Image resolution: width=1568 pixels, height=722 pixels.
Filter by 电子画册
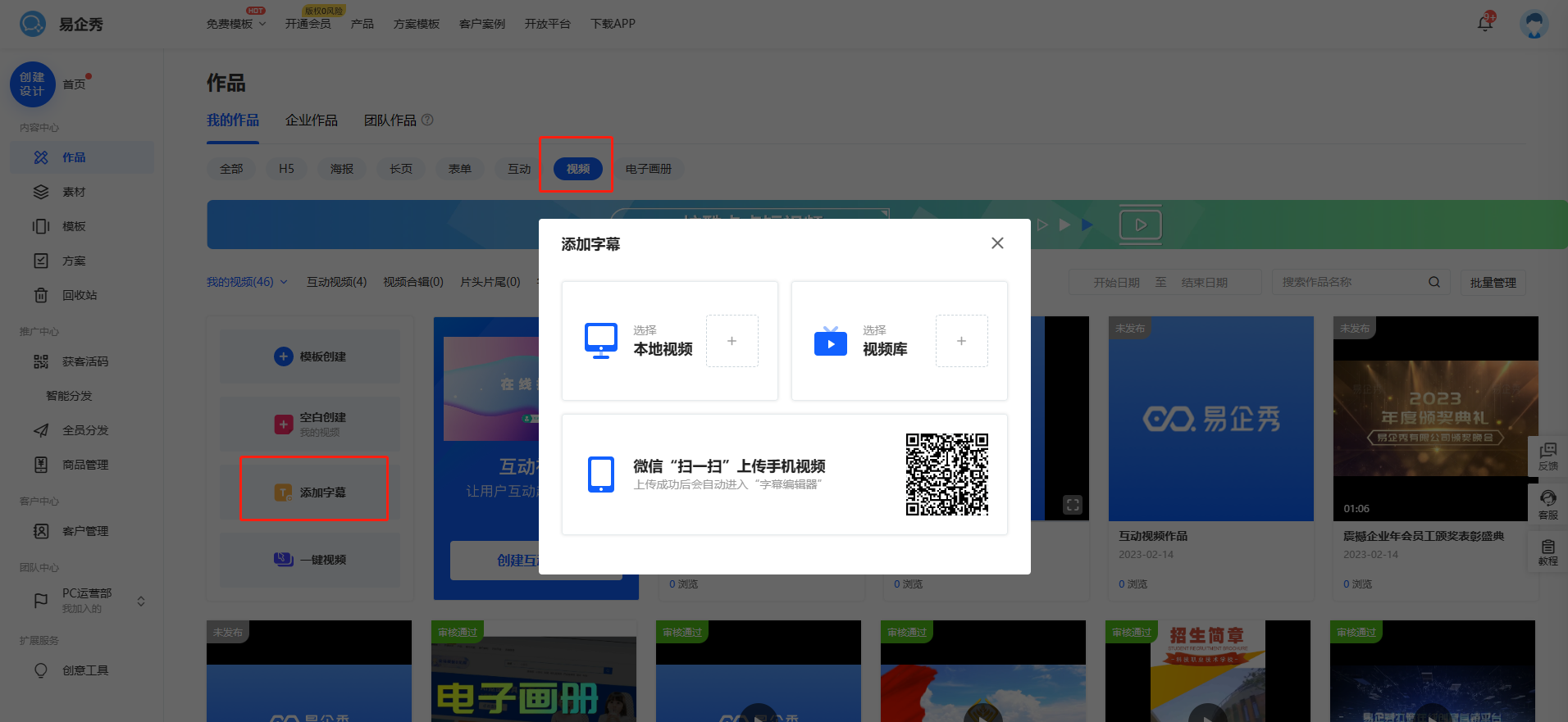(x=649, y=169)
